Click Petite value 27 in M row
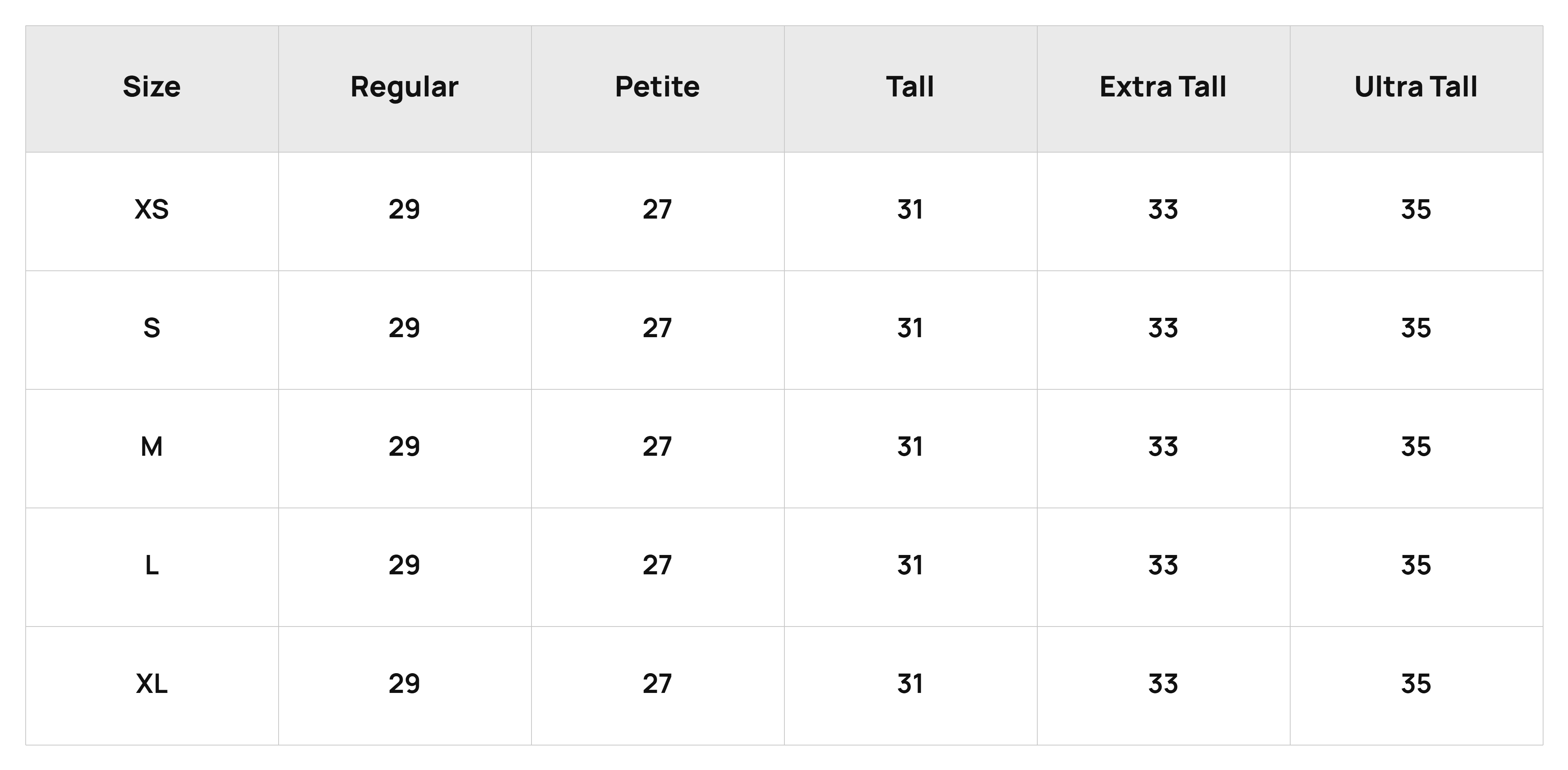Image resolution: width=1568 pixels, height=770 pixels. [658, 447]
